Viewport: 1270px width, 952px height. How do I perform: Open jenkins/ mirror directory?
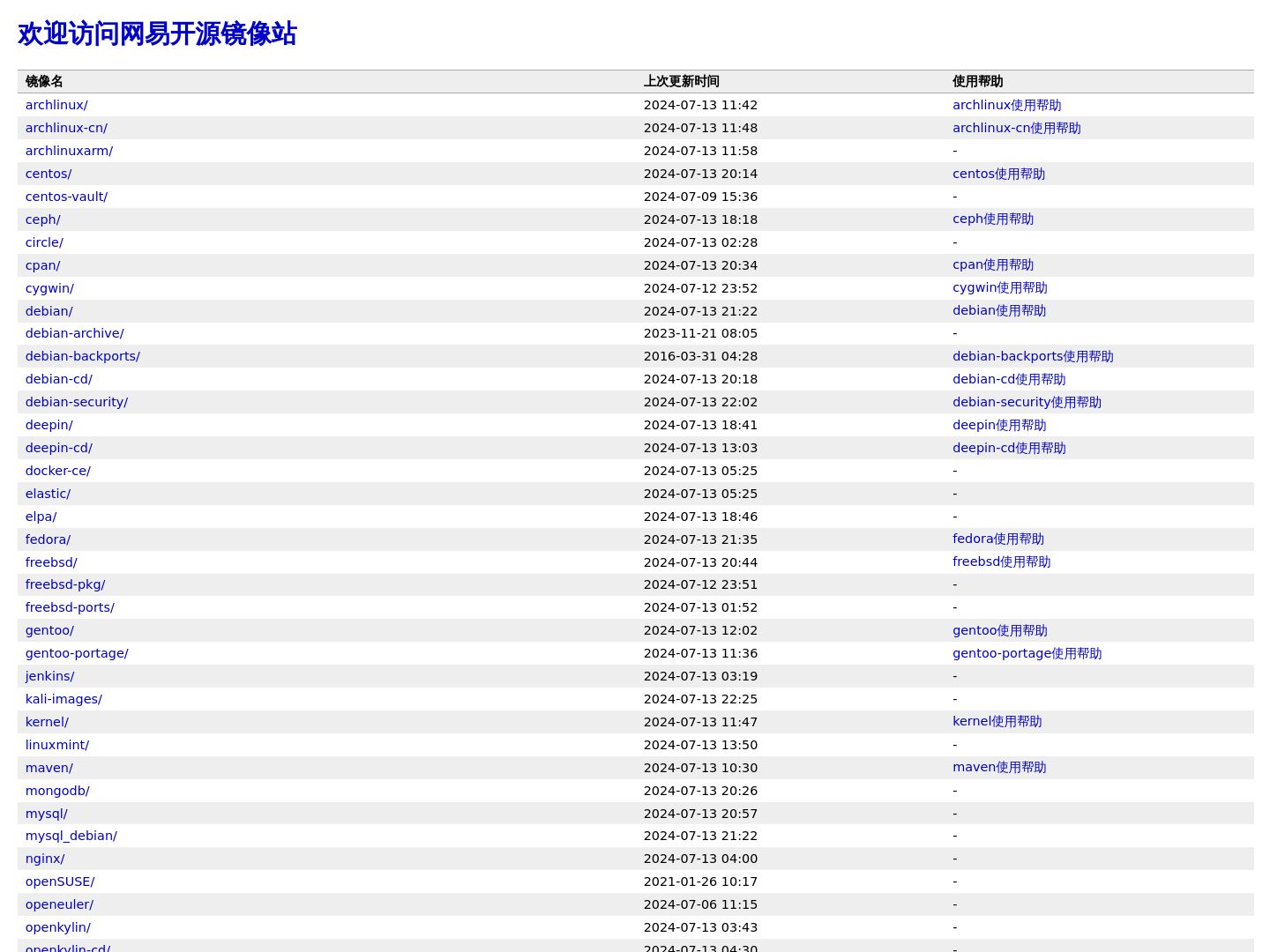point(50,676)
